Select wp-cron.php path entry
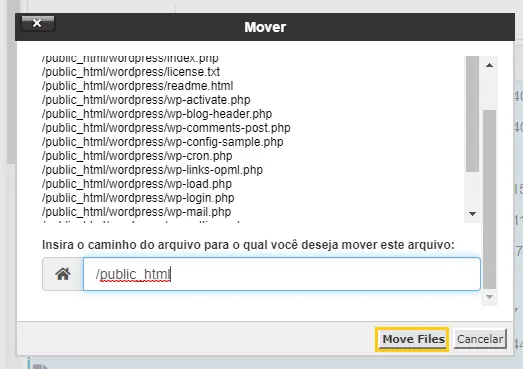Screen dimensions: 523x369 click(137, 156)
